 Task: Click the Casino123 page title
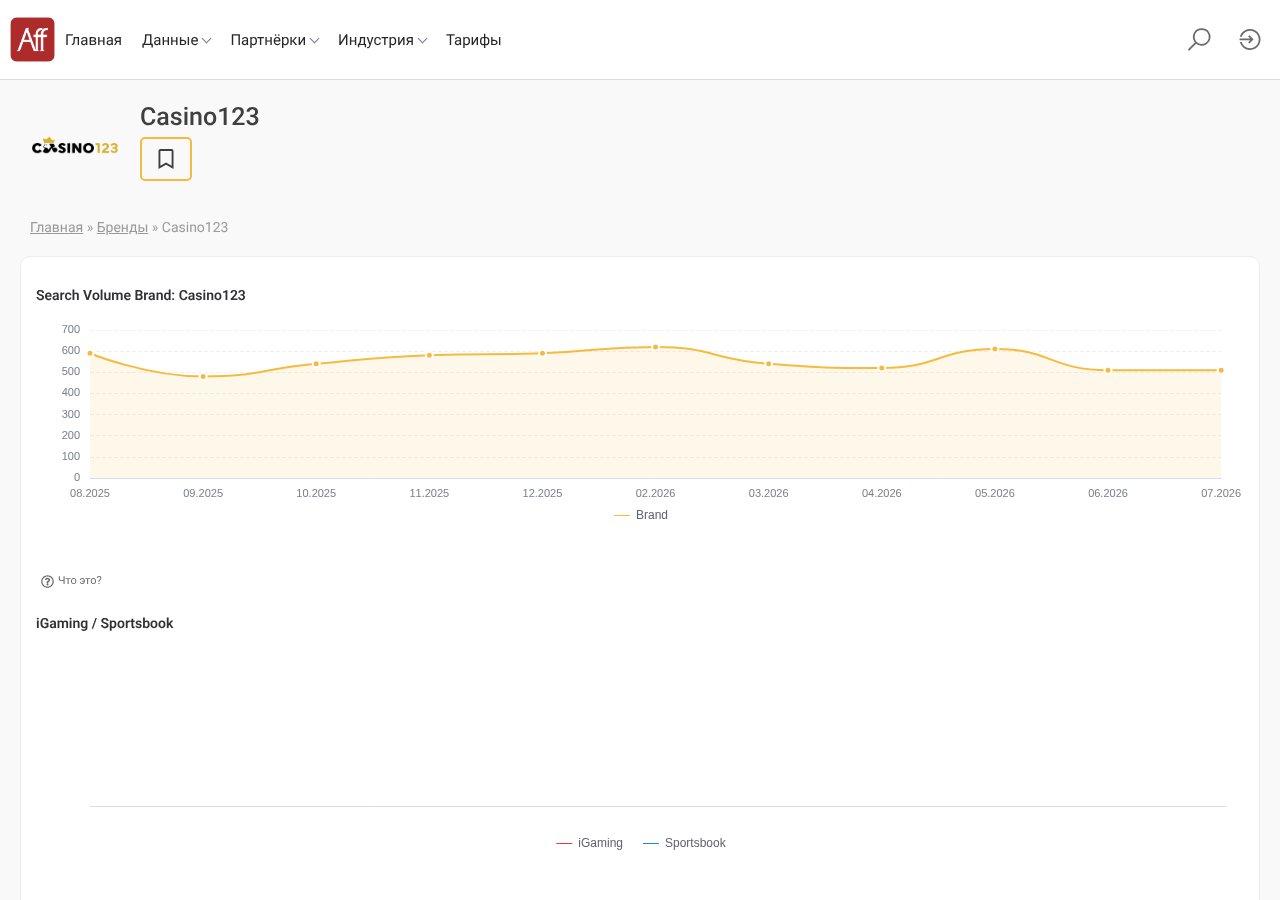point(200,117)
